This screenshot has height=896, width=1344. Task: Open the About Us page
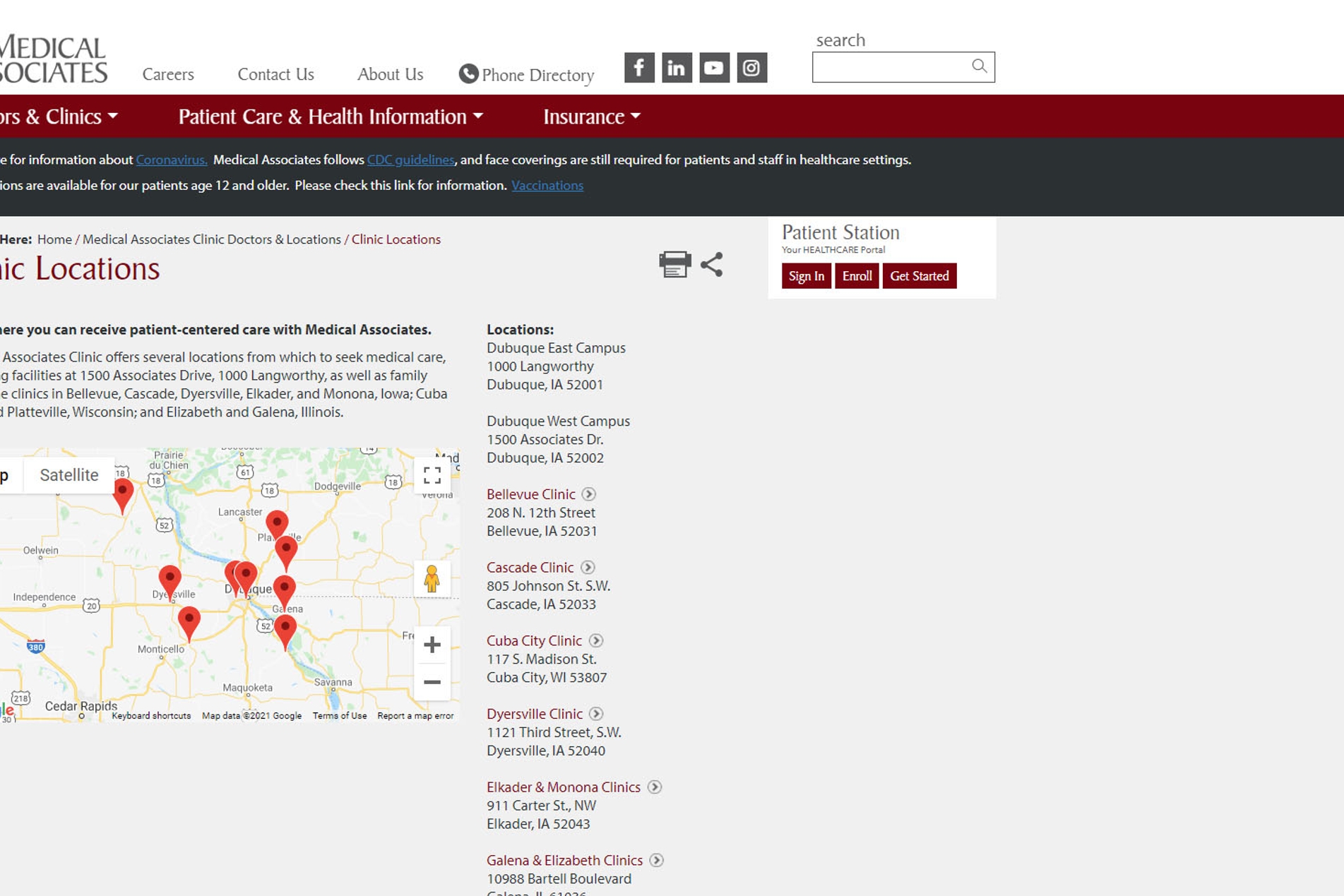(x=390, y=74)
